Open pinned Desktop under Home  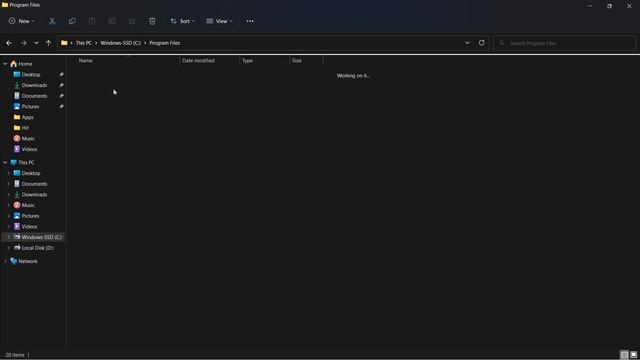pyautogui.click(x=31, y=75)
